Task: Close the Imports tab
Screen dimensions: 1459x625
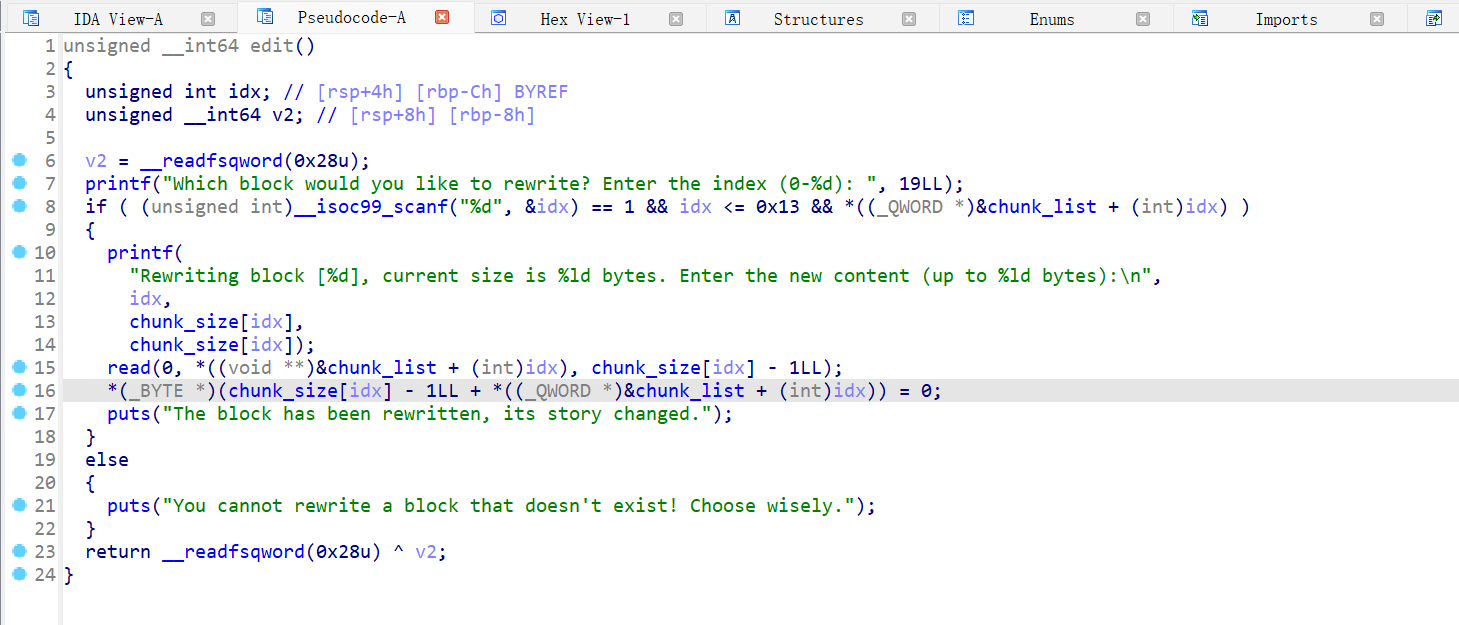Action: (1377, 18)
